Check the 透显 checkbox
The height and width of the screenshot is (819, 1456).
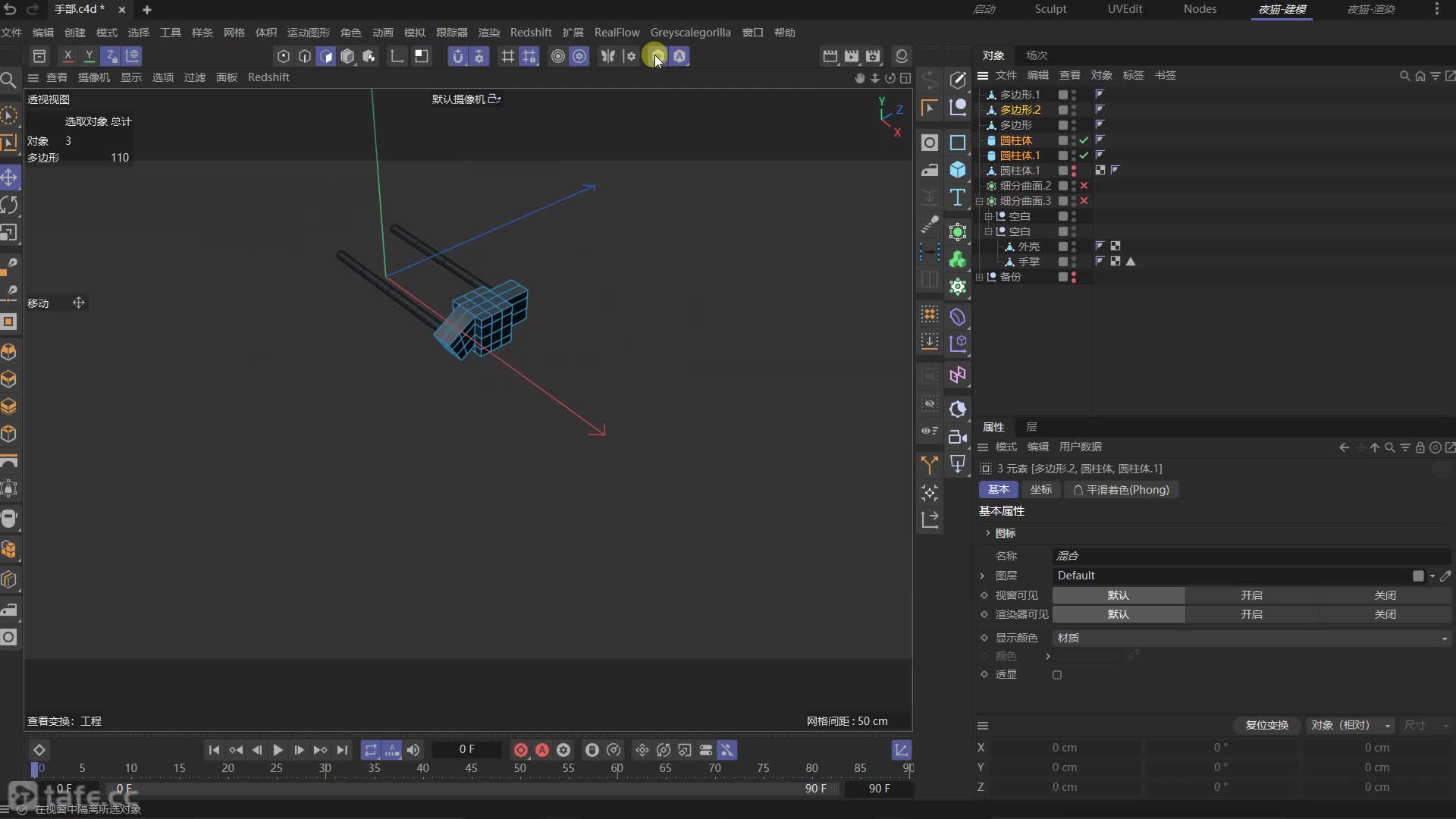pyautogui.click(x=1057, y=675)
